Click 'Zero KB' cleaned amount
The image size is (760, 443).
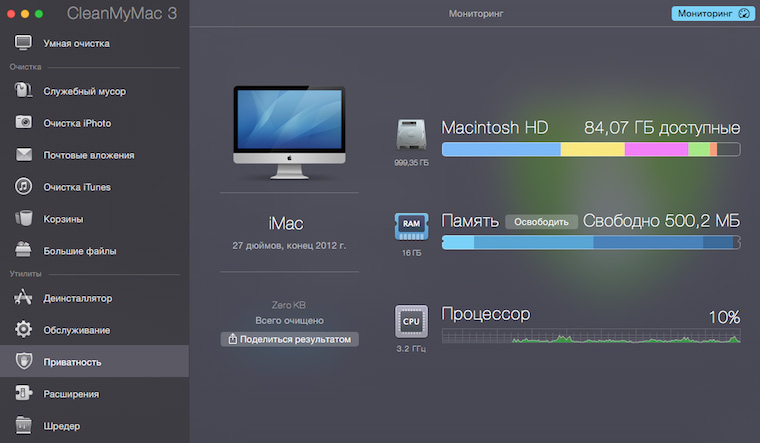tap(289, 305)
